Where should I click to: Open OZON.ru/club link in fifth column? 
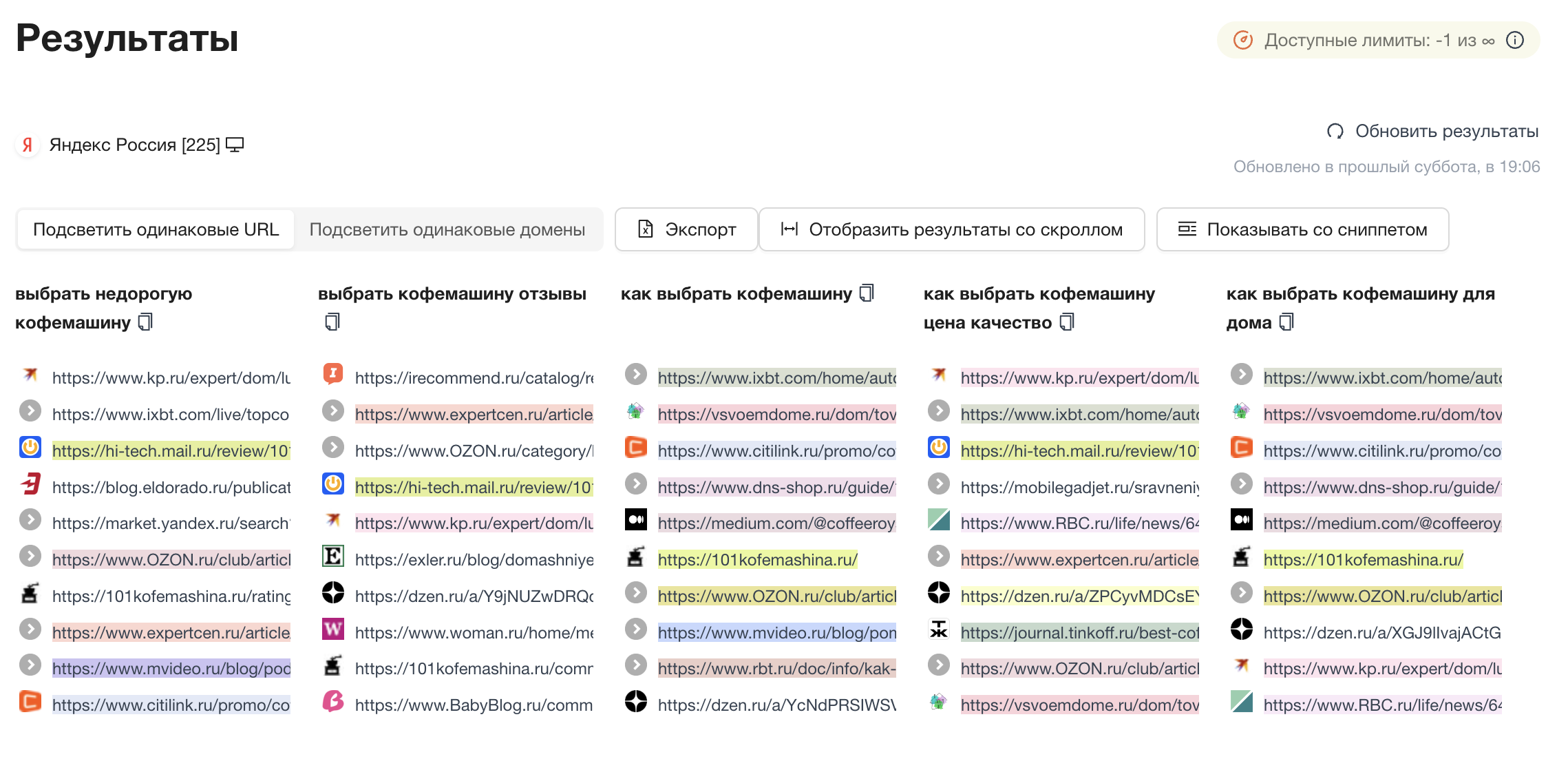(1383, 596)
